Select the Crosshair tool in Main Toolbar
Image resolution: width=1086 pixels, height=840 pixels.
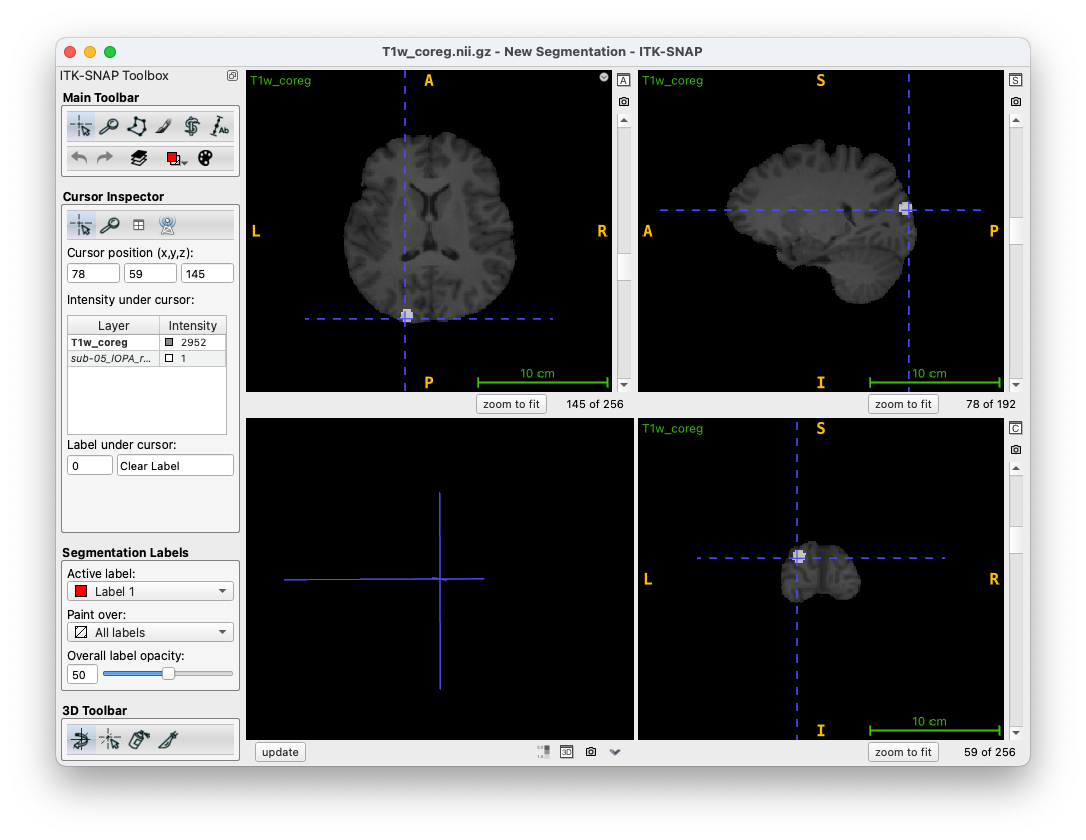[x=81, y=127]
